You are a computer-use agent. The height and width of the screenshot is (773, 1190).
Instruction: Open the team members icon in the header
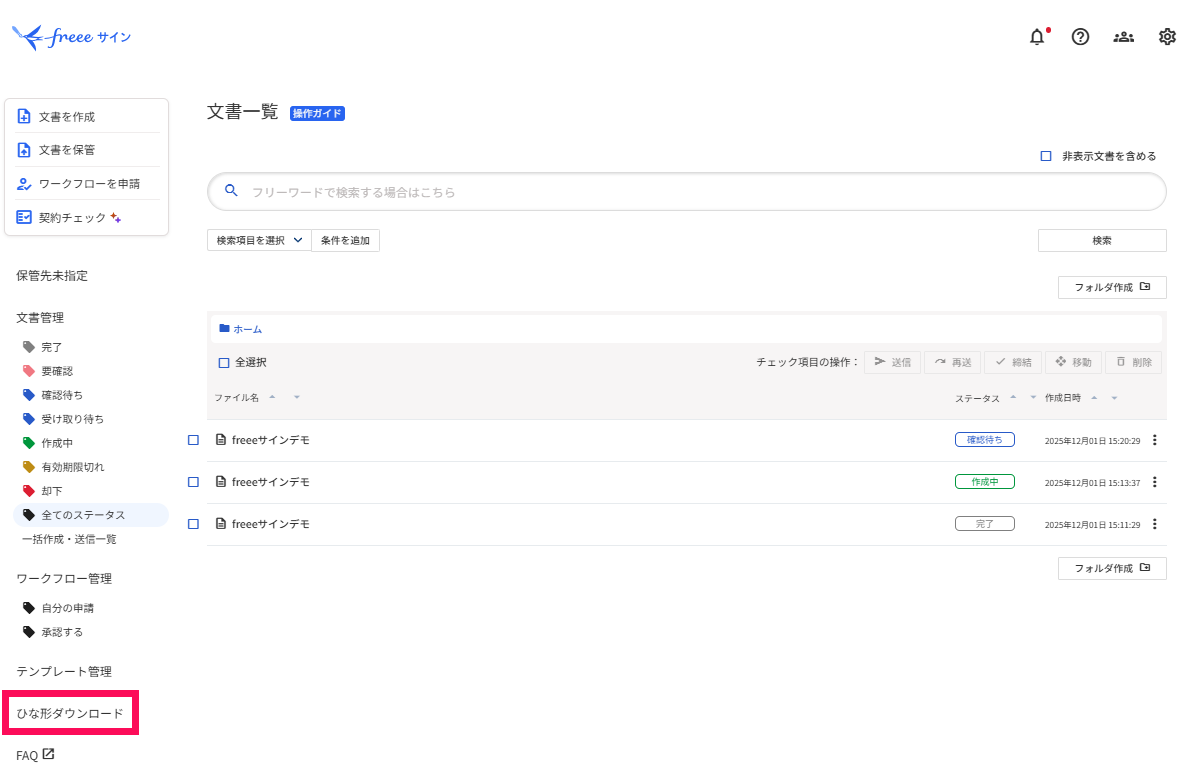[1123, 36]
